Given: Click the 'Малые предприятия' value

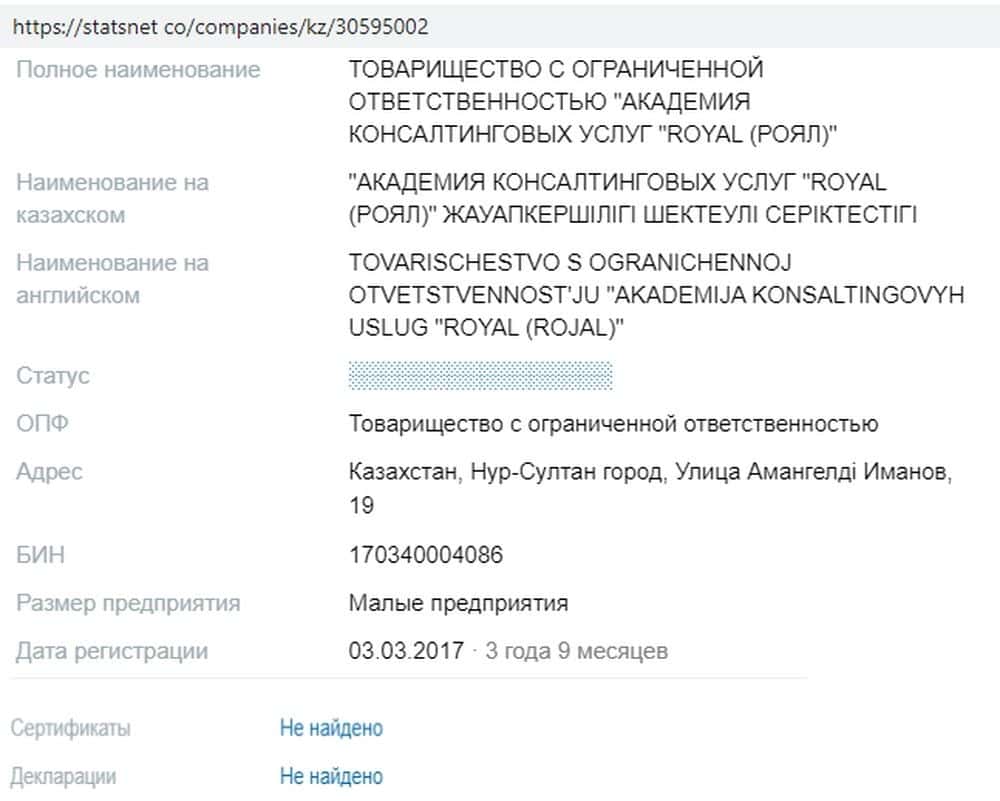Looking at the screenshot, I should [458, 603].
